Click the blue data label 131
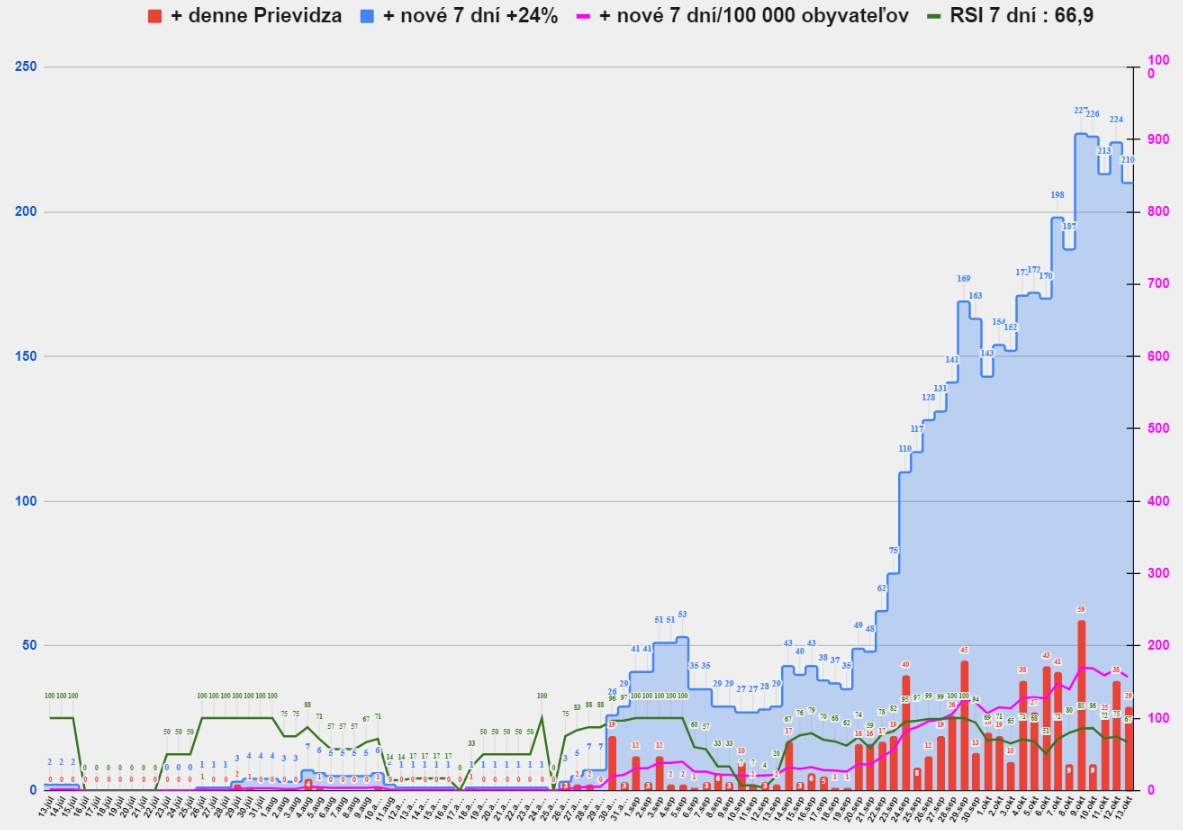The image size is (1183, 830). (940, 389)
